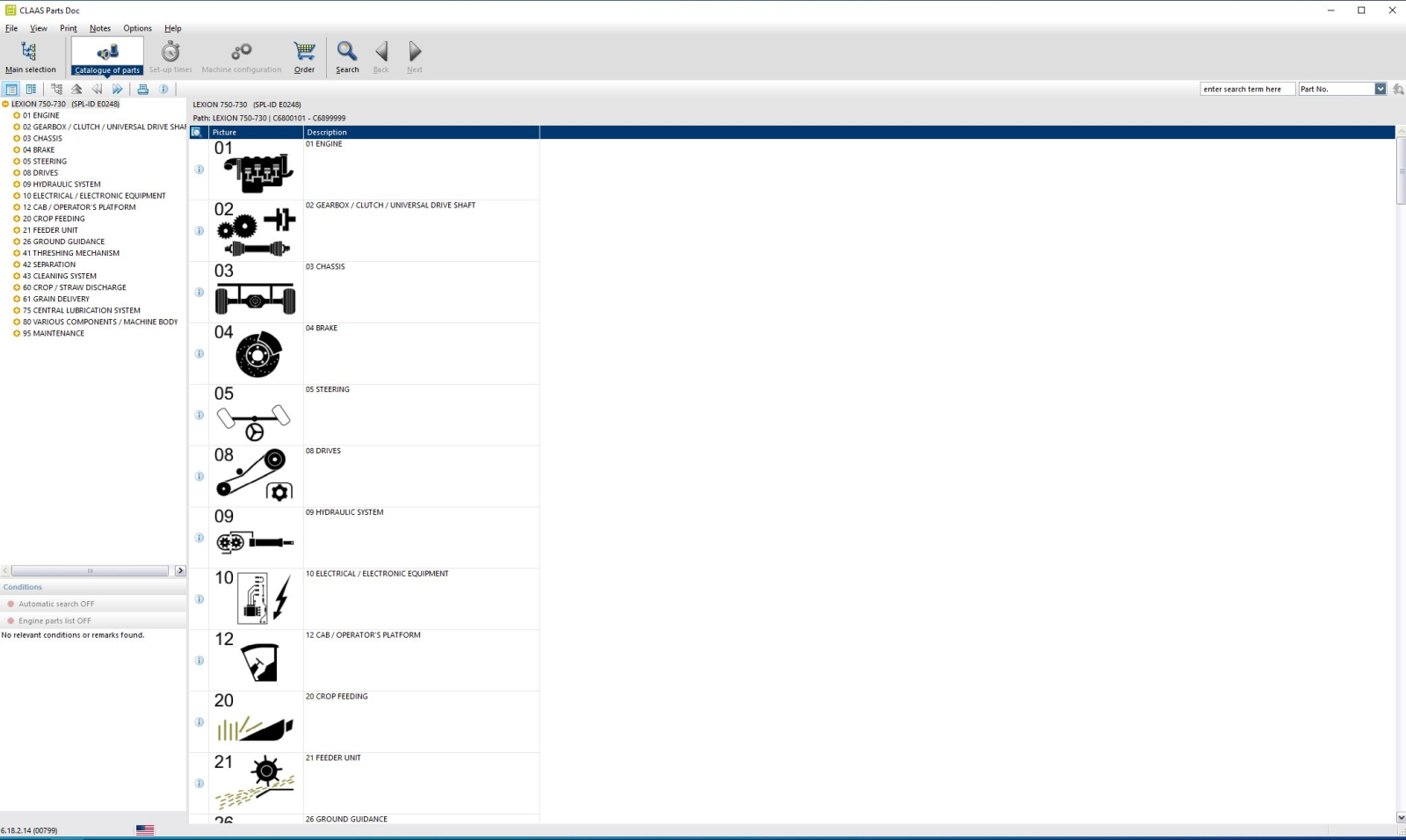This screenshot has height=840, width=1406.
Task: Open Main selection in the toolbar
Action: point(30,57)
